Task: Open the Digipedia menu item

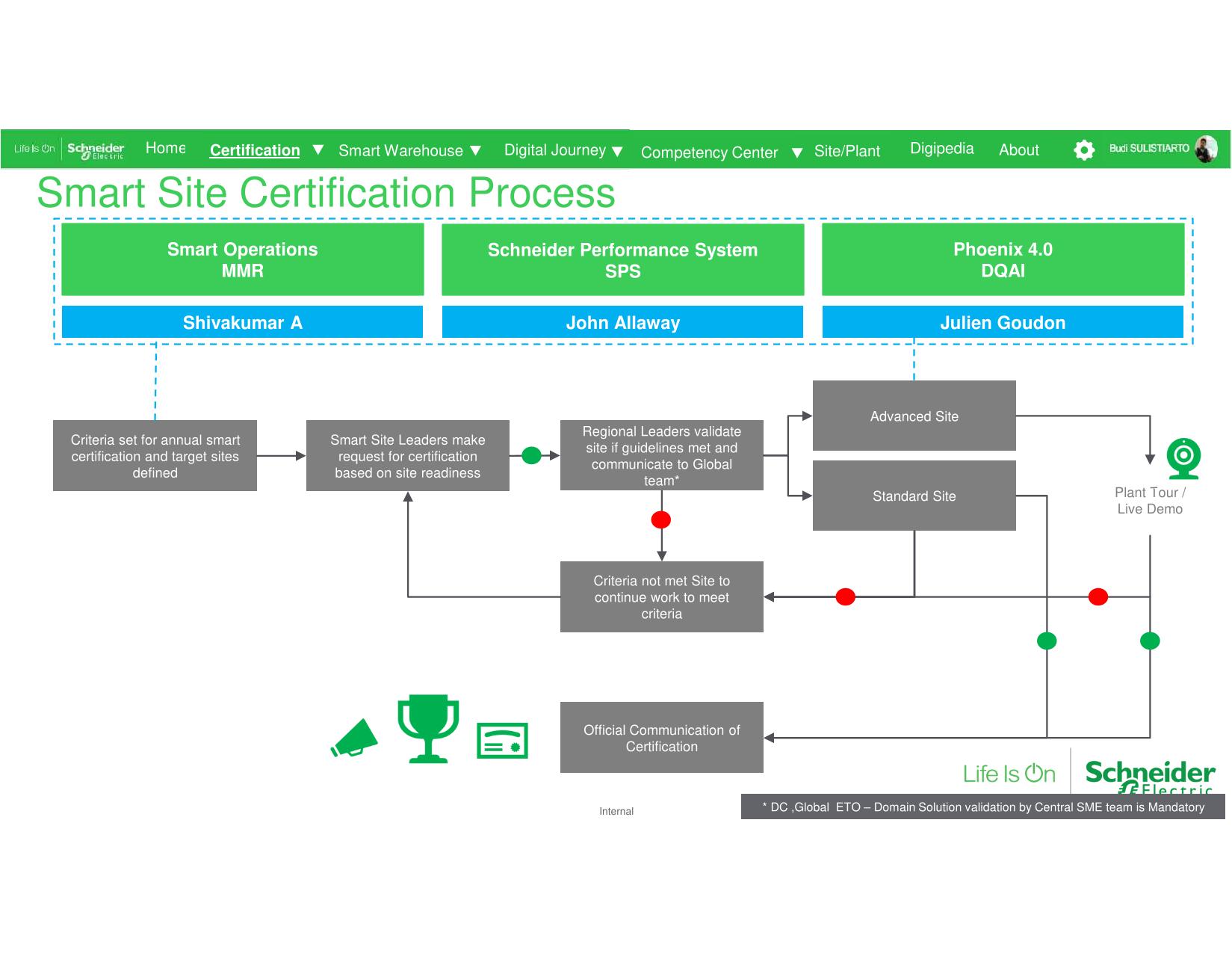Action: click(941, 149)
